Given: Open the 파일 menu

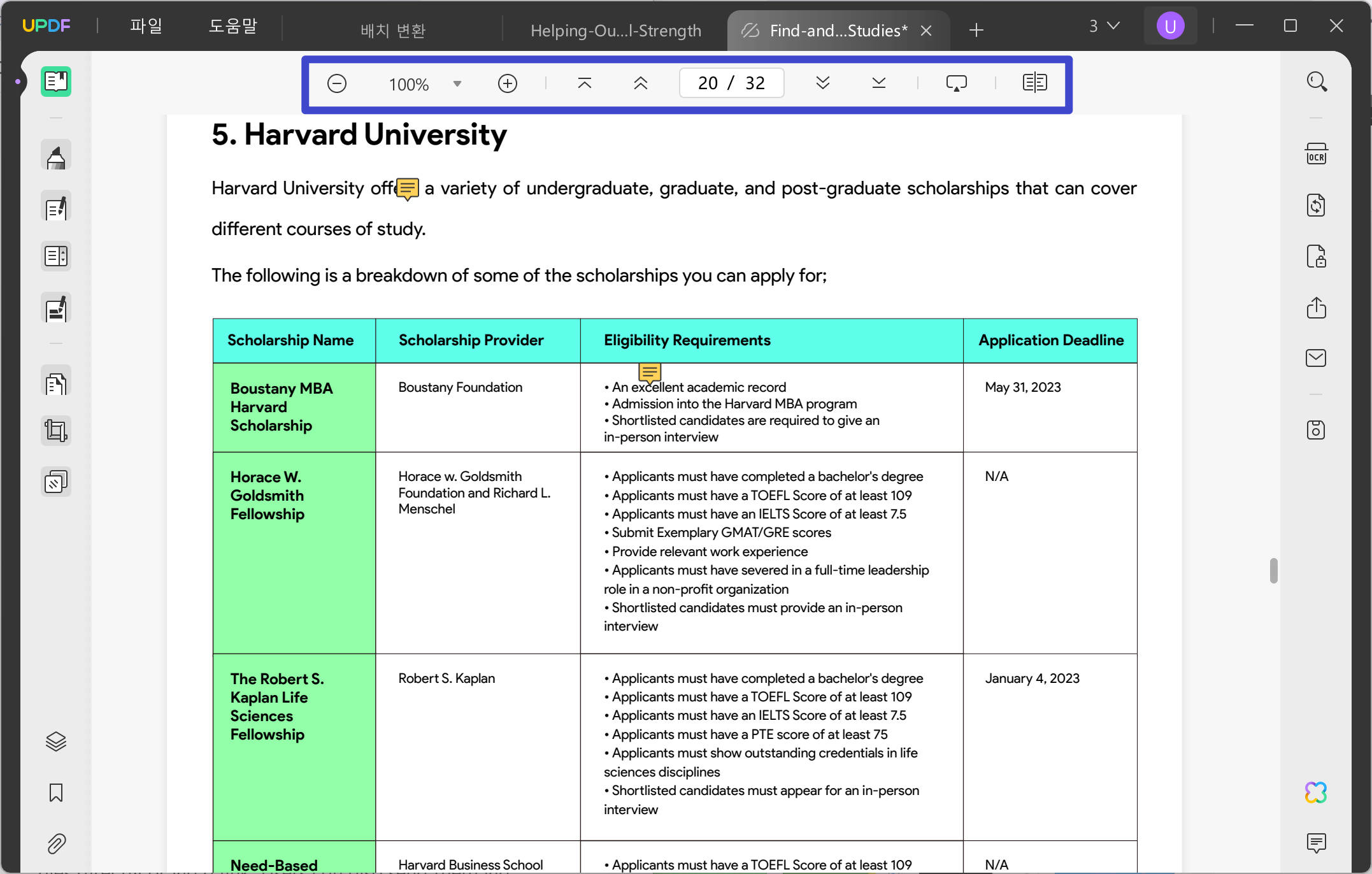Looking at the screenshot, I should (x=146, y=26).
